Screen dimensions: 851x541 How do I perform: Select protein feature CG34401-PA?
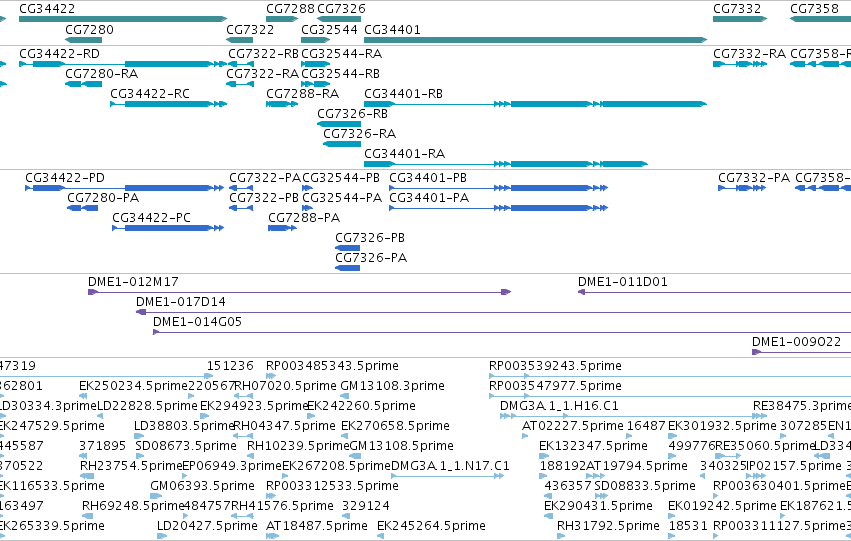coord(499,208)
